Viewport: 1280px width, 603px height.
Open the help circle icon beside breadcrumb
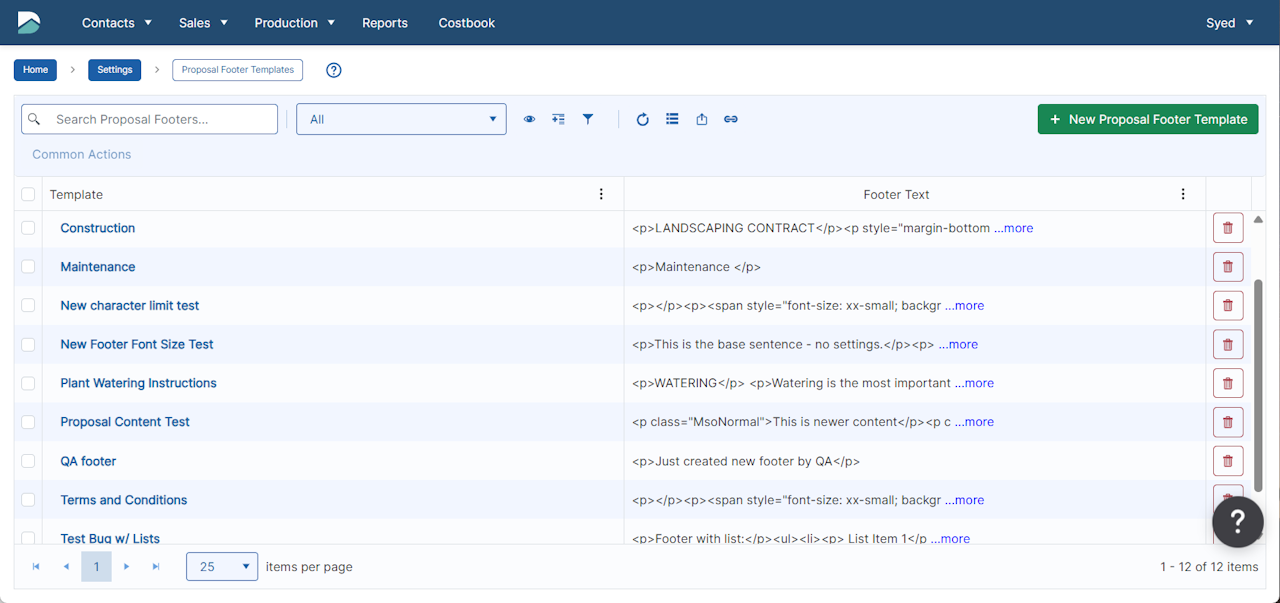pyautogui.click(x=334, y=70)
